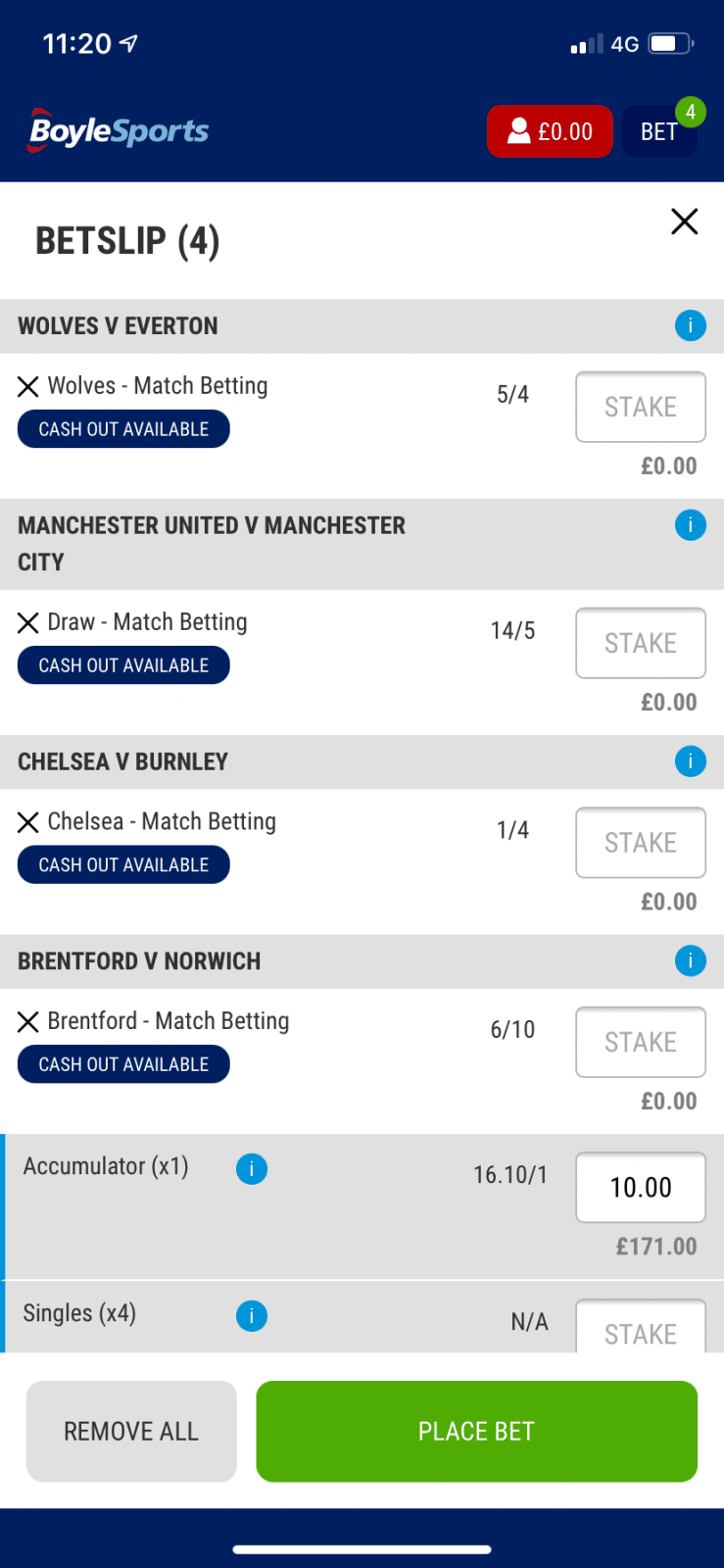Tap the BET slip counter button

point(659,131)
